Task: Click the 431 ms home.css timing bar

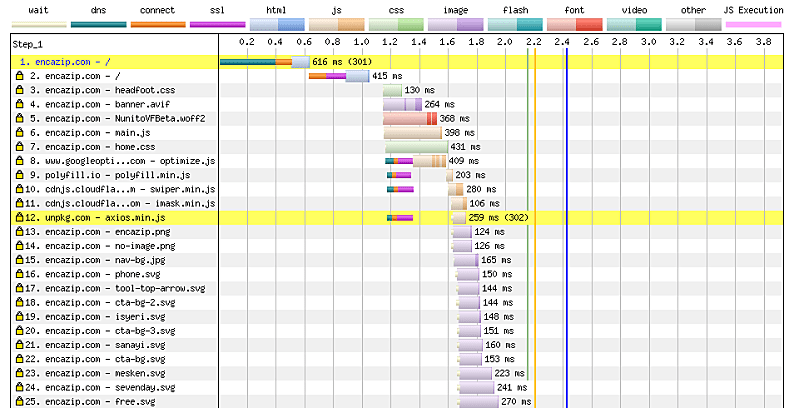Action: pyautogui.click(x=417, y=147)
